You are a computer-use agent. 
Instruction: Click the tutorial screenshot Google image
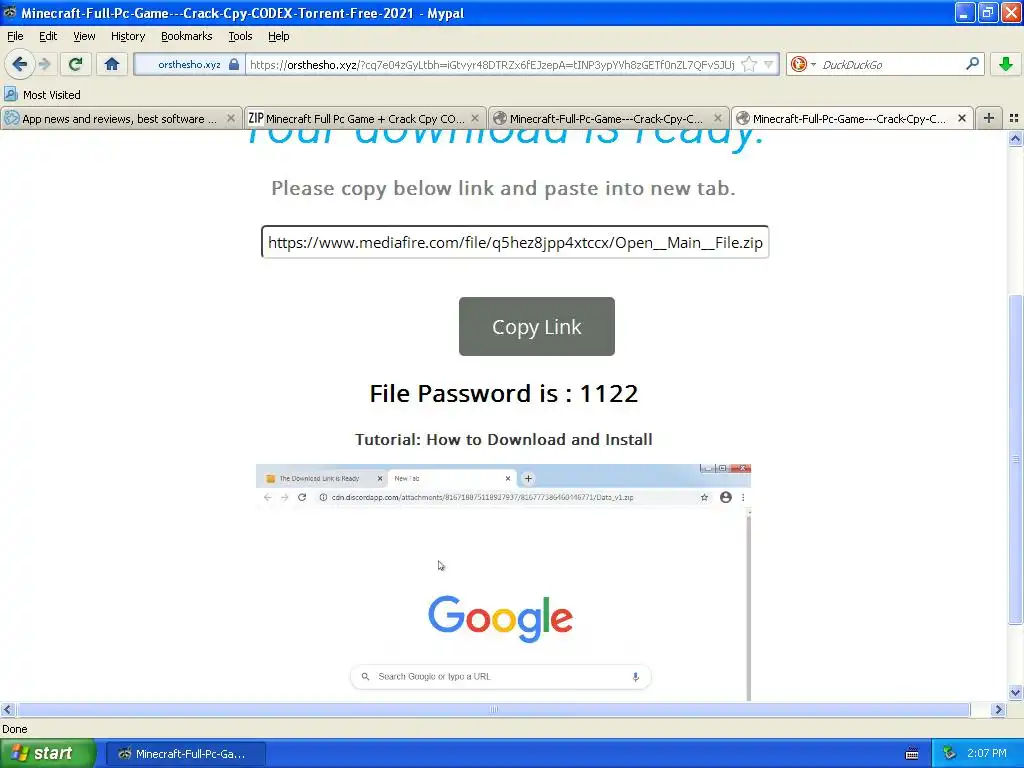coord(503,583)
